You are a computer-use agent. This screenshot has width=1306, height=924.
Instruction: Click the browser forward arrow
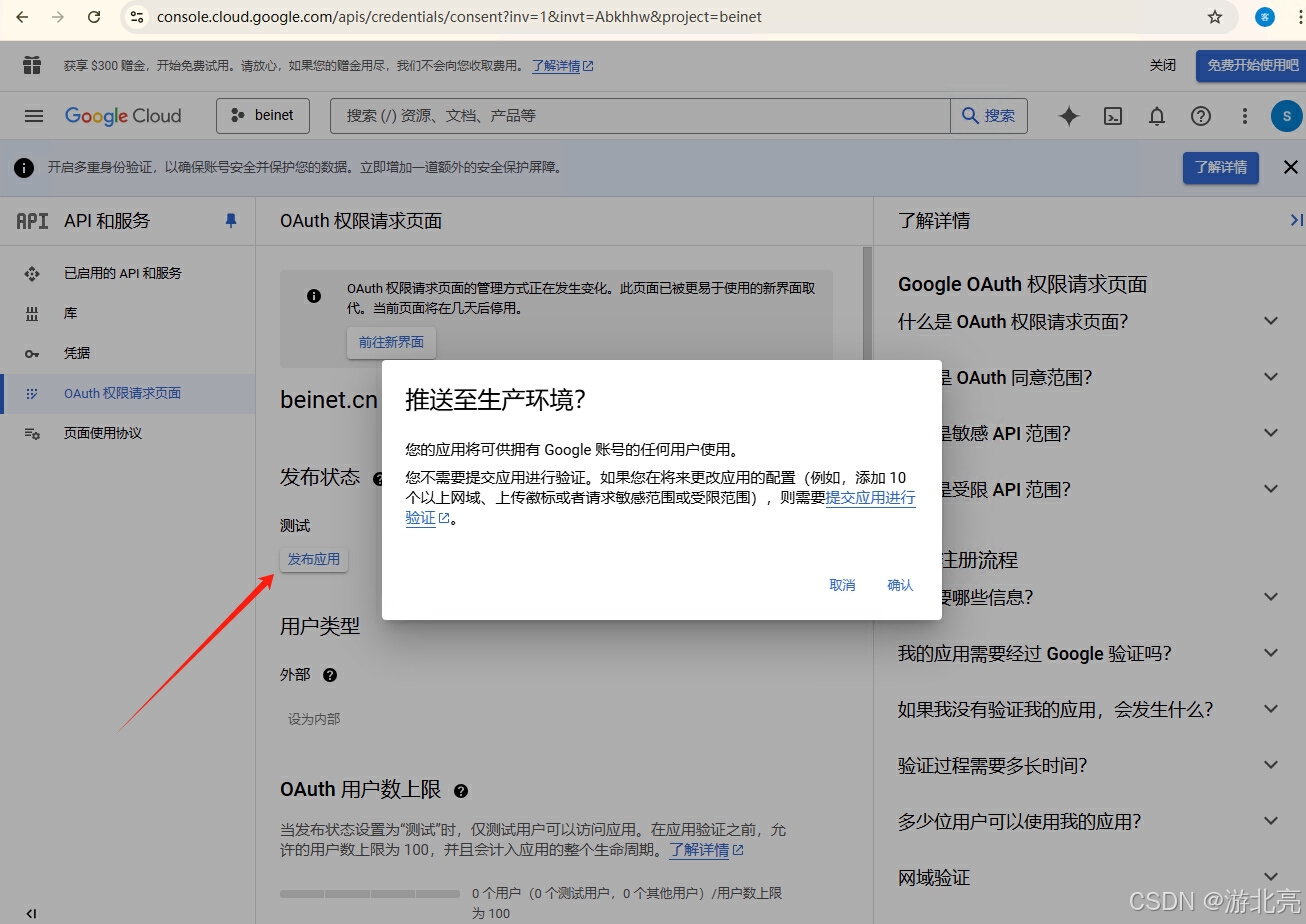click(58, 17)
